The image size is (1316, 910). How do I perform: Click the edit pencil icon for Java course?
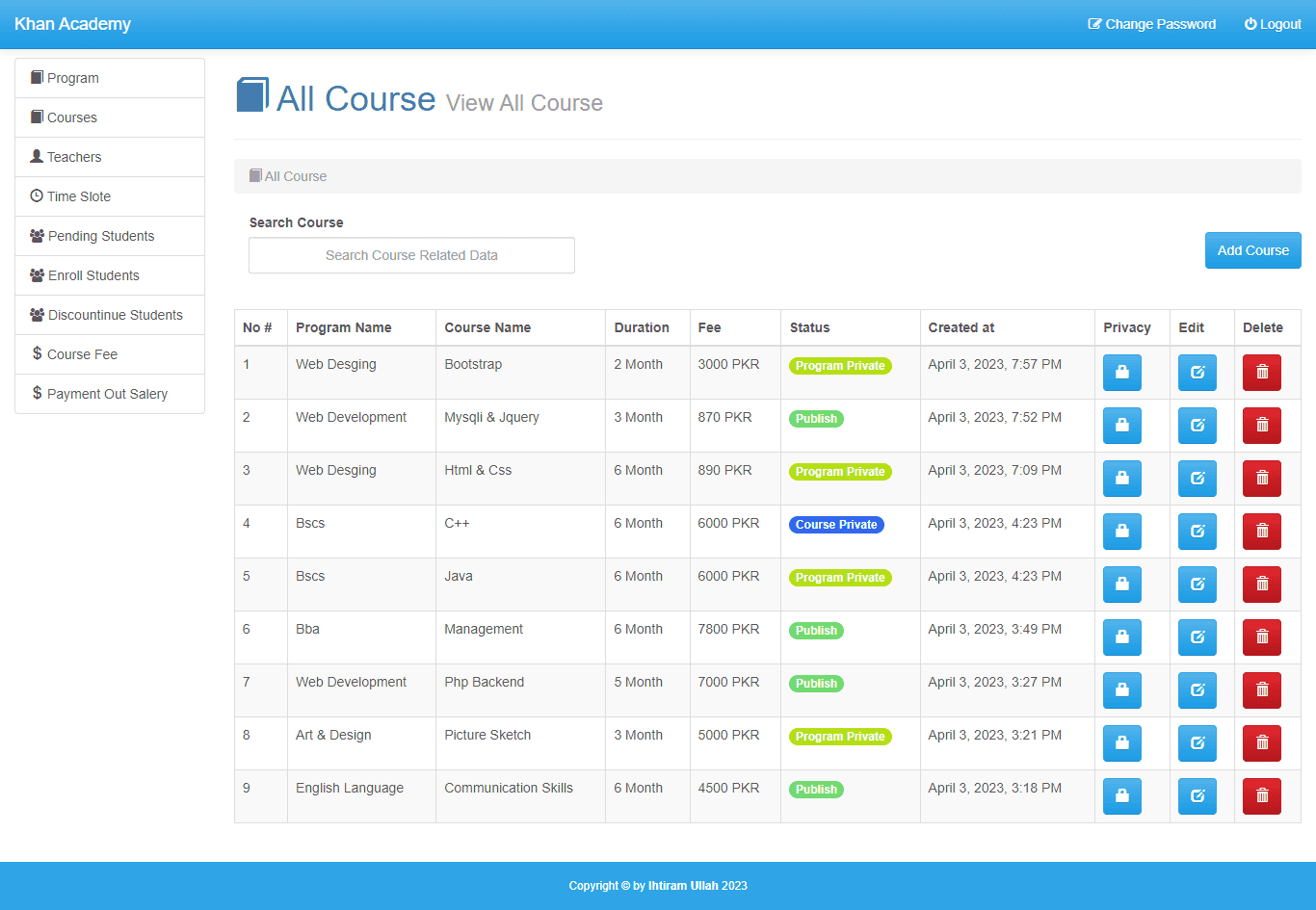pos(1197,585)
